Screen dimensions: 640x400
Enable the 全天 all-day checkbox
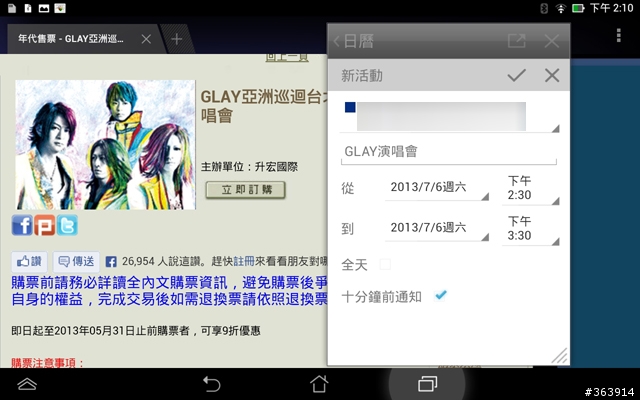point(385,264)
